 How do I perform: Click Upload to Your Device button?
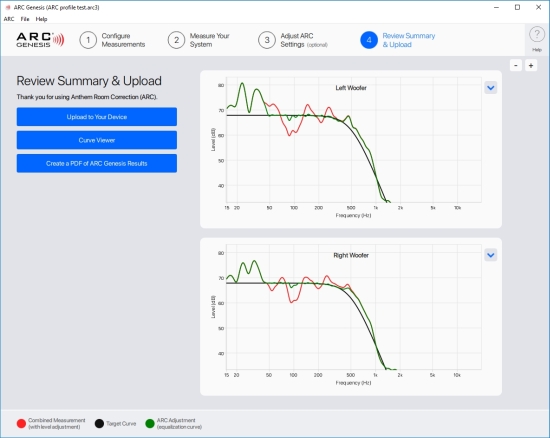(97, 117)
